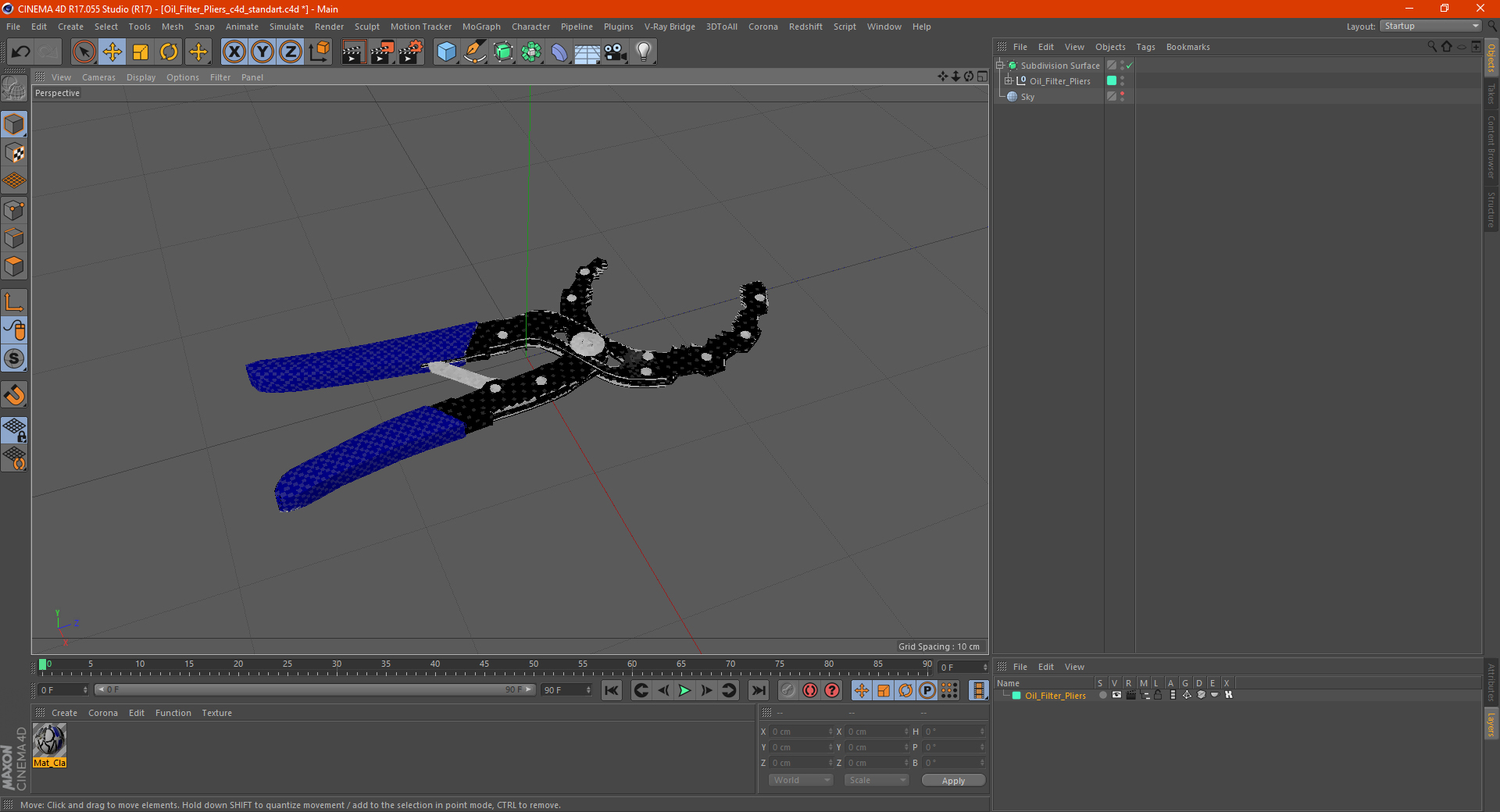Click Make Editable icon

click(14, 89)
